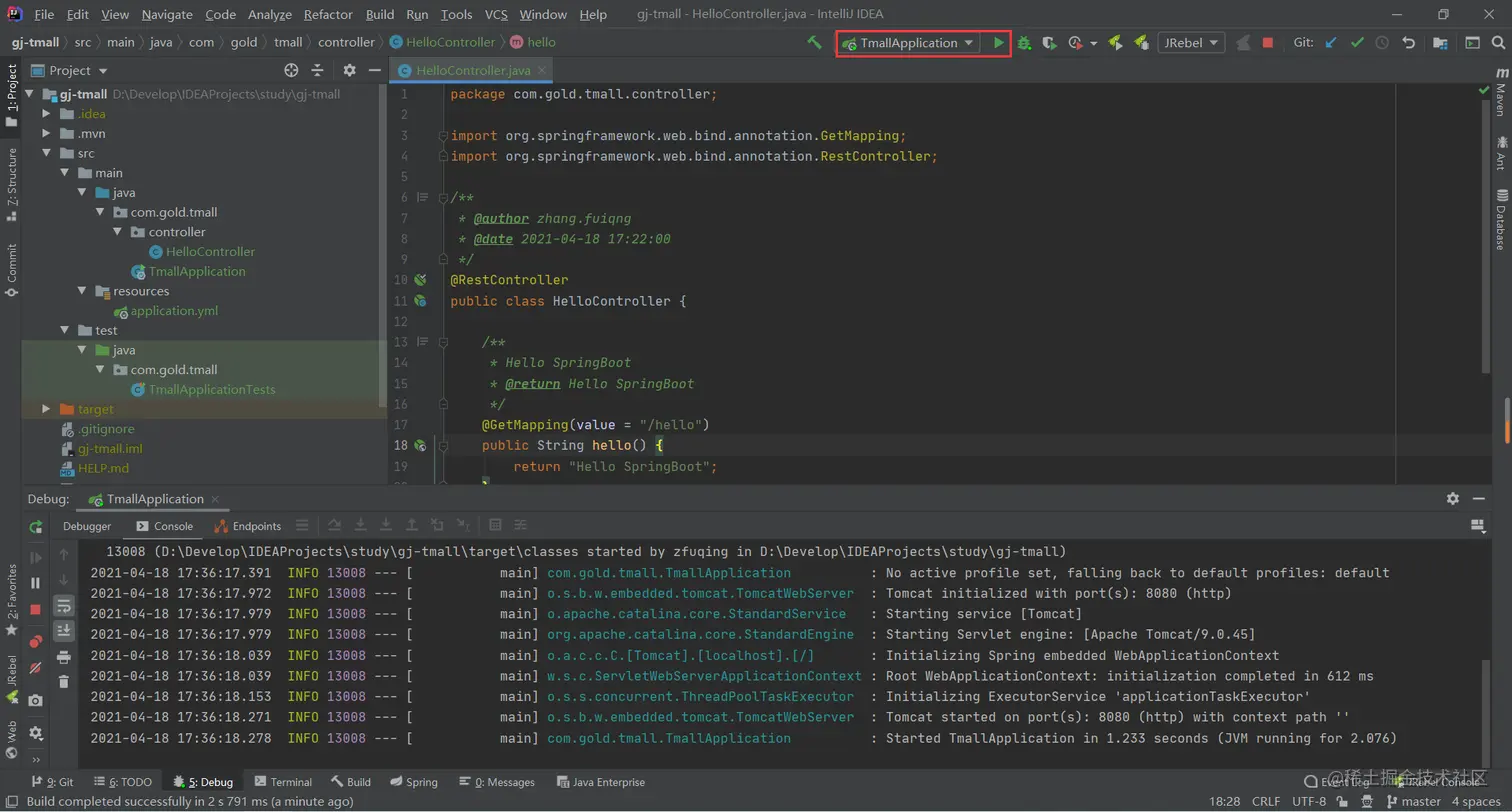Run with coverage shield icon

pos(1049,43)
